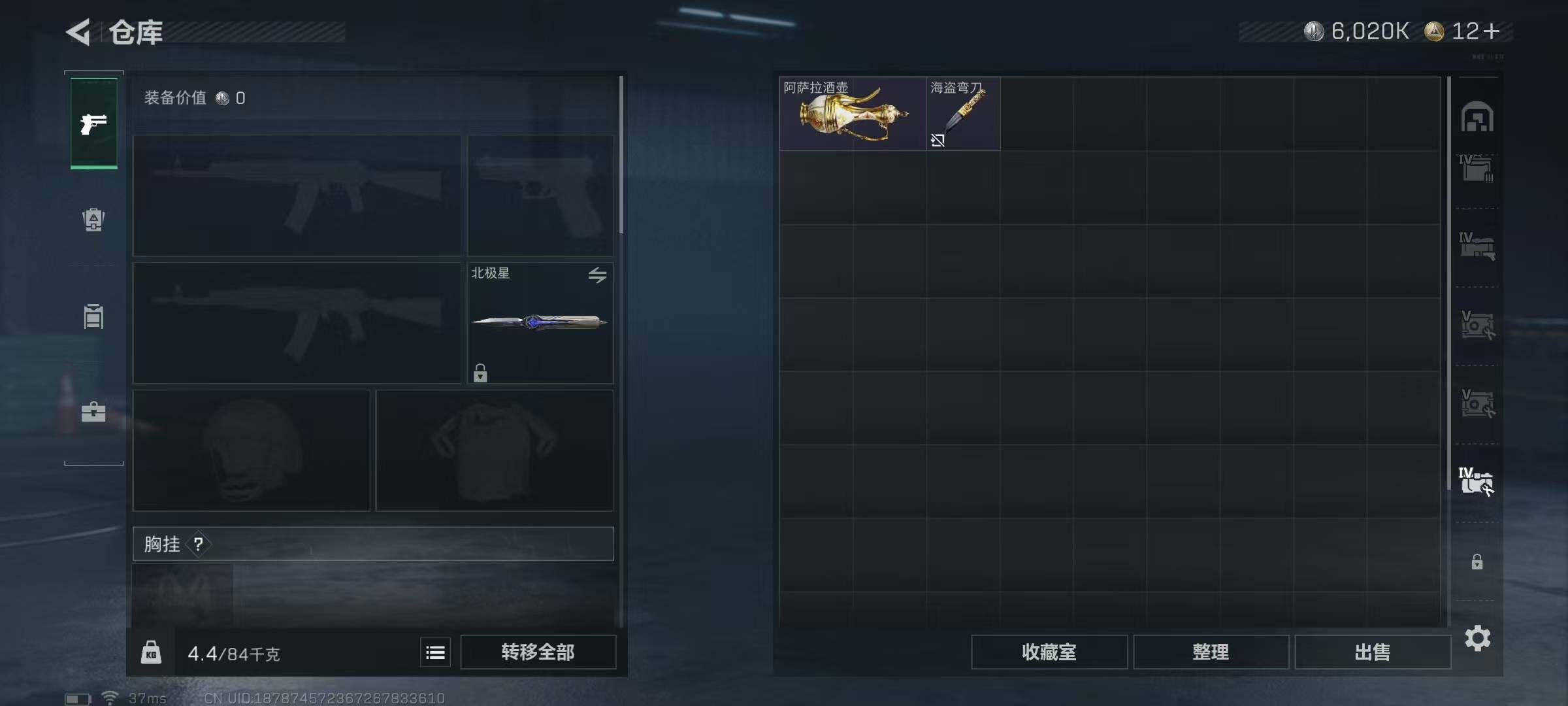The image size is (1568, 706).
Task: Select the 海盗弯刀 item
Action: point(963,114)
